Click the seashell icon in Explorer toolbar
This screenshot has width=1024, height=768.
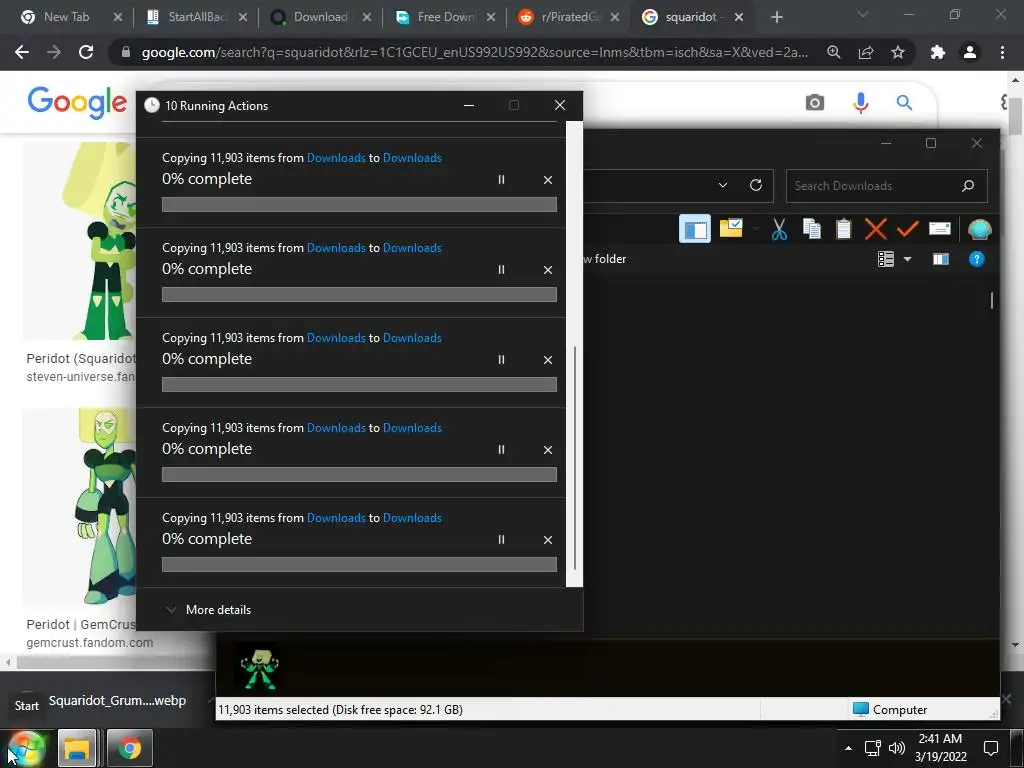(980, 229)
